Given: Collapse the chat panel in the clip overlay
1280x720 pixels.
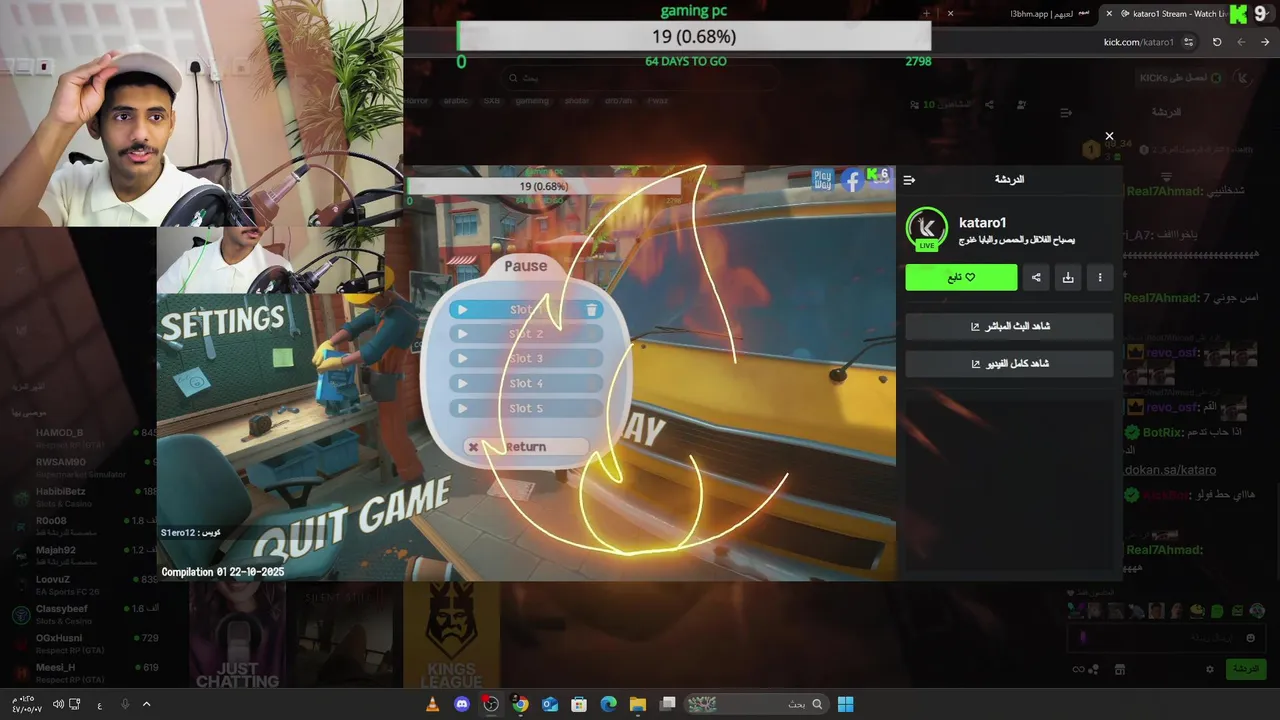Looking at the screenshot, I should pos(909,180).
